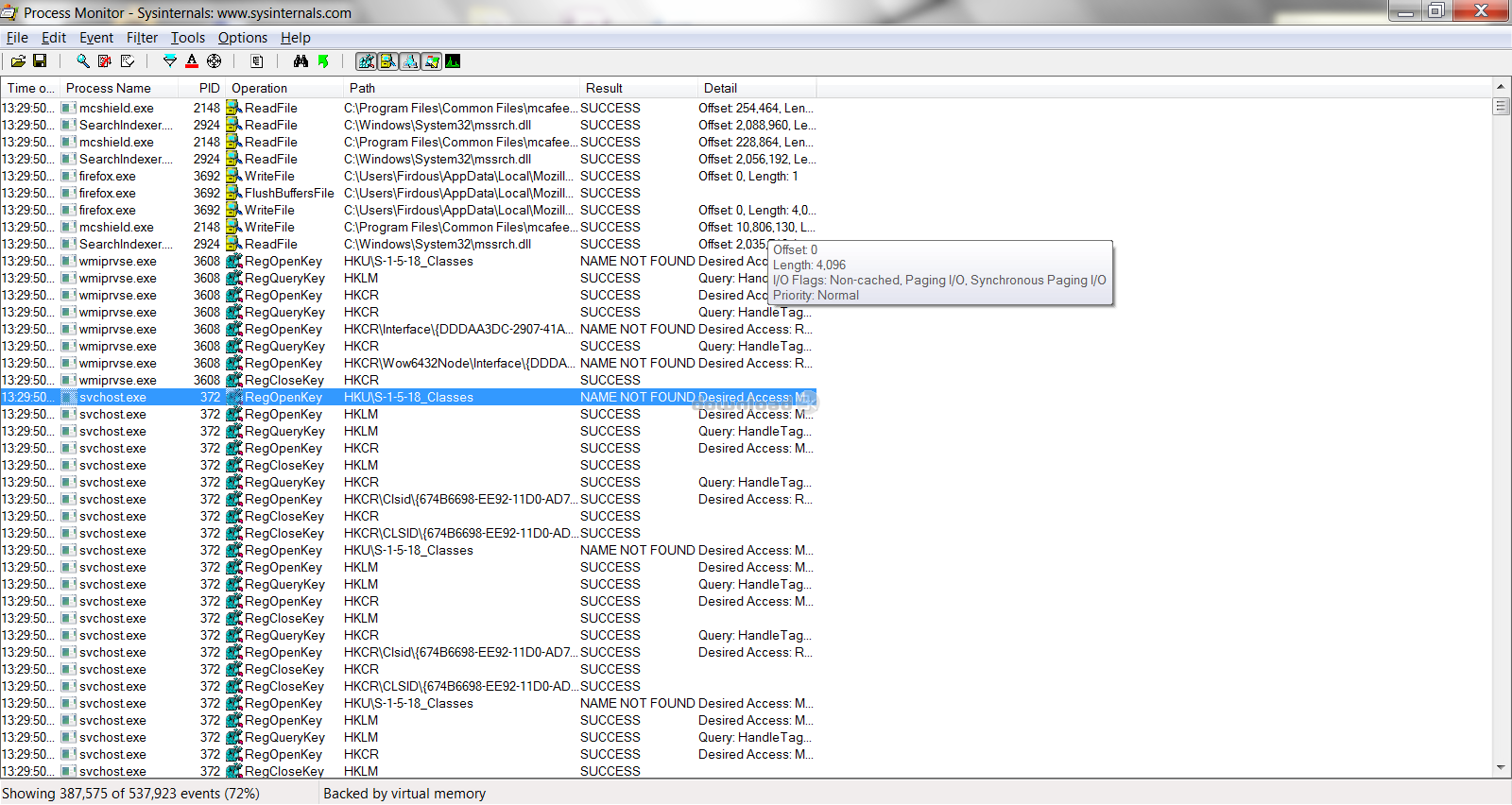This screenshot has height=805, width=1512.
Task: Click the wmiprvse.exe RegCloseKey operation
Action: pos(284,380)
